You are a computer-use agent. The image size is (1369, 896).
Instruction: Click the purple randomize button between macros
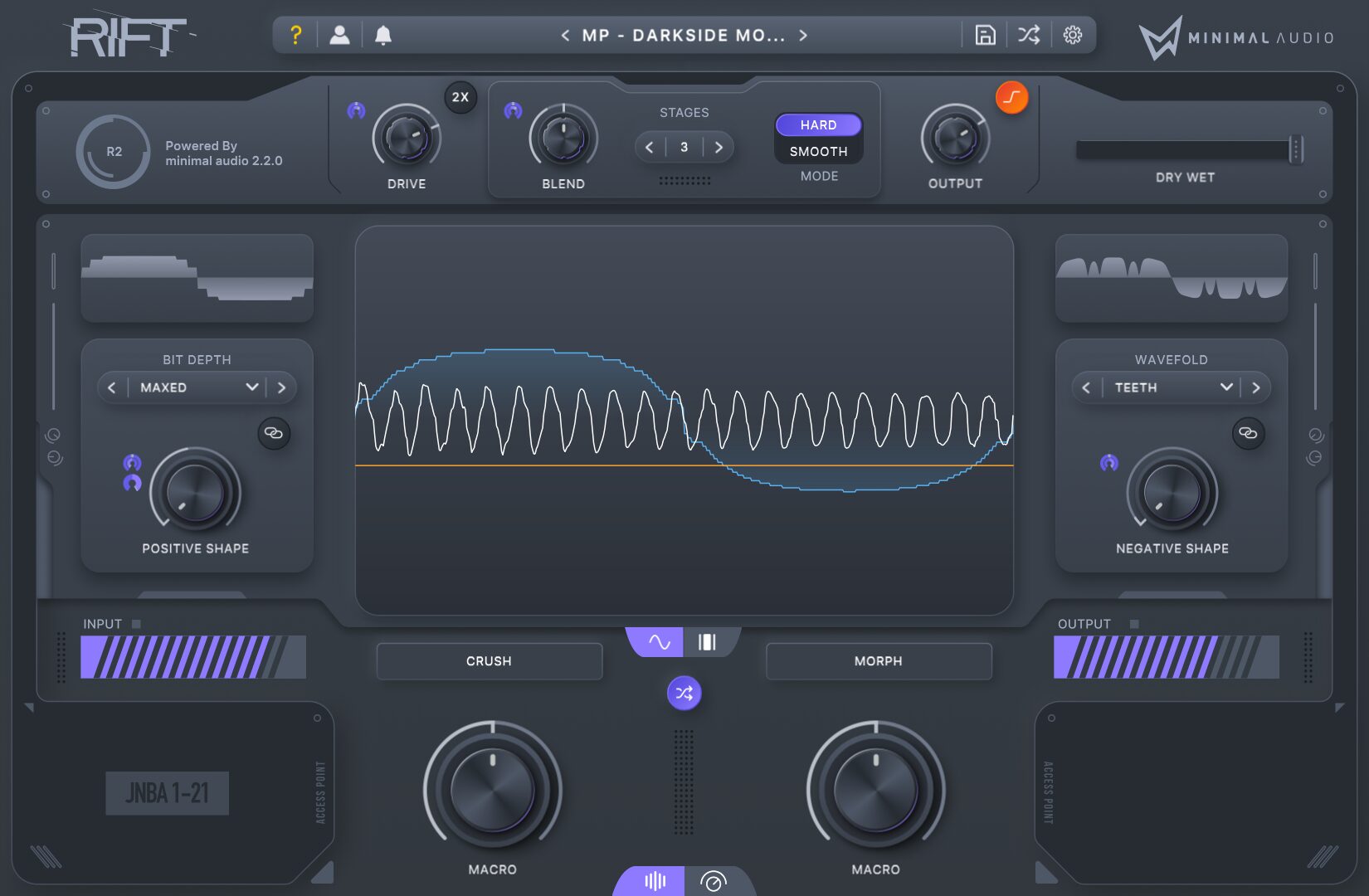click(684, 693)
